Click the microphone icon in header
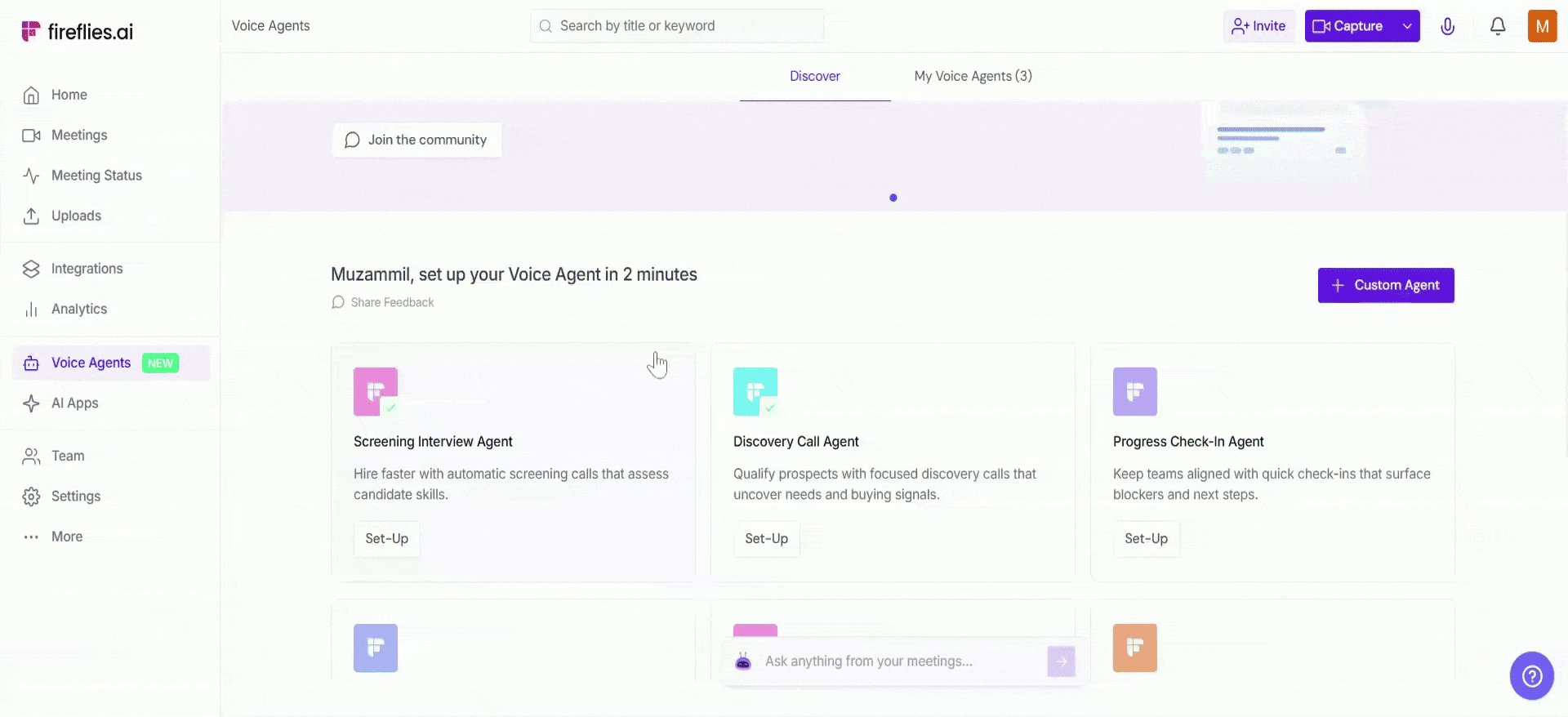Viewport: 1568px width, 717px height. point(1447,26)
